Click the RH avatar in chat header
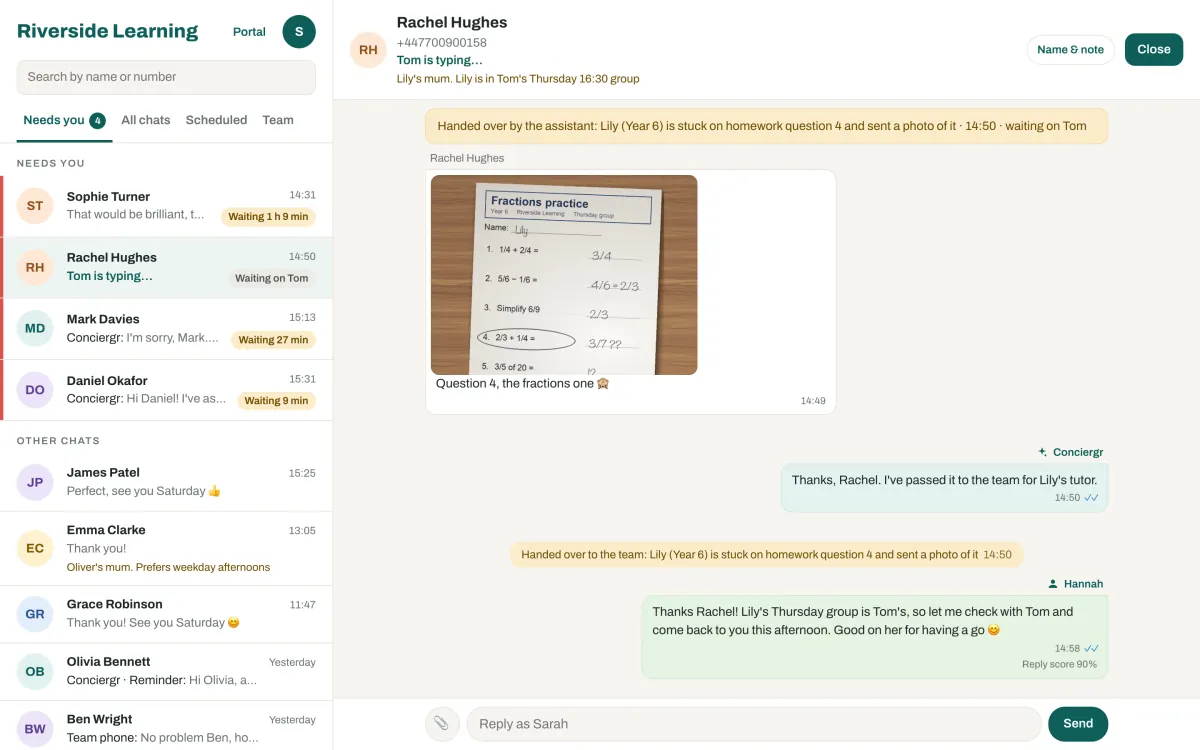Image resolution: width=1200 pixels, height=750 pixels. [x=368, y=50]
